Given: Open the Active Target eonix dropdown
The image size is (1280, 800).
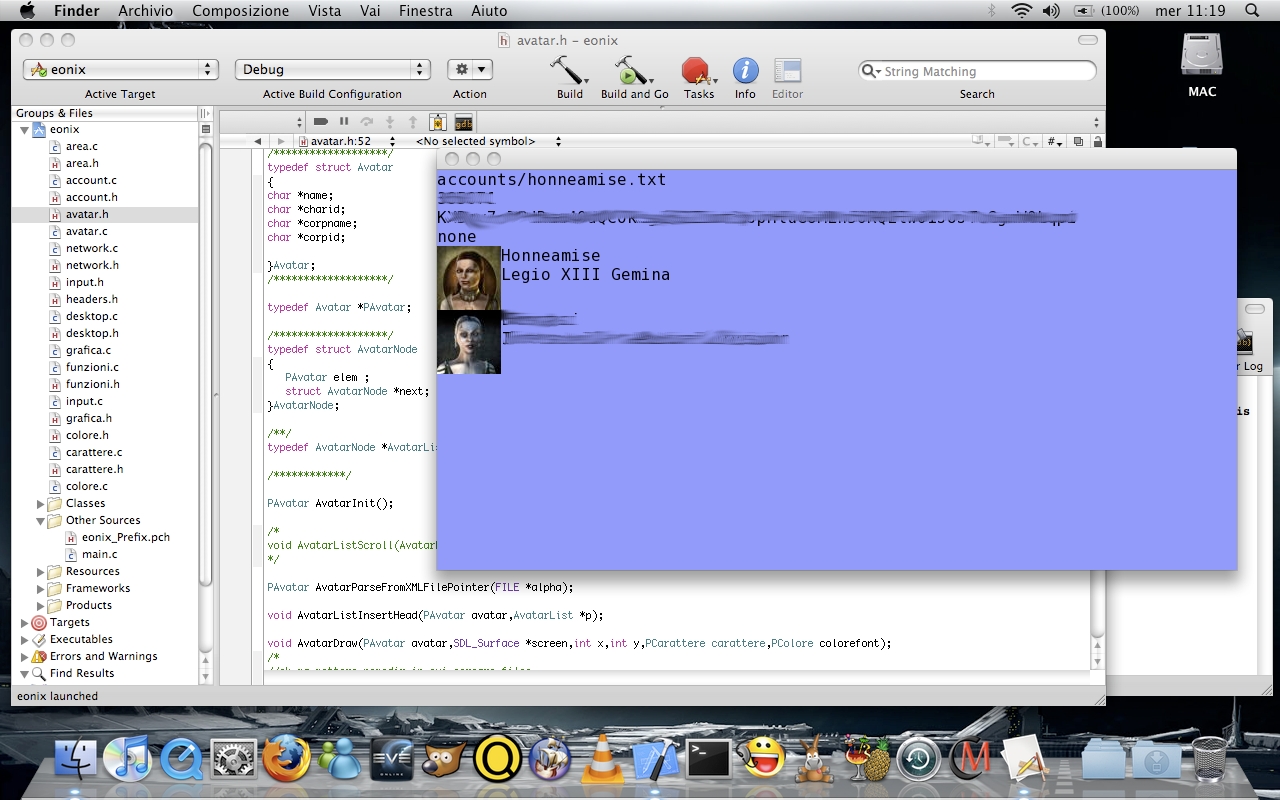Looking at the screenshot, I should click(120, 70).
